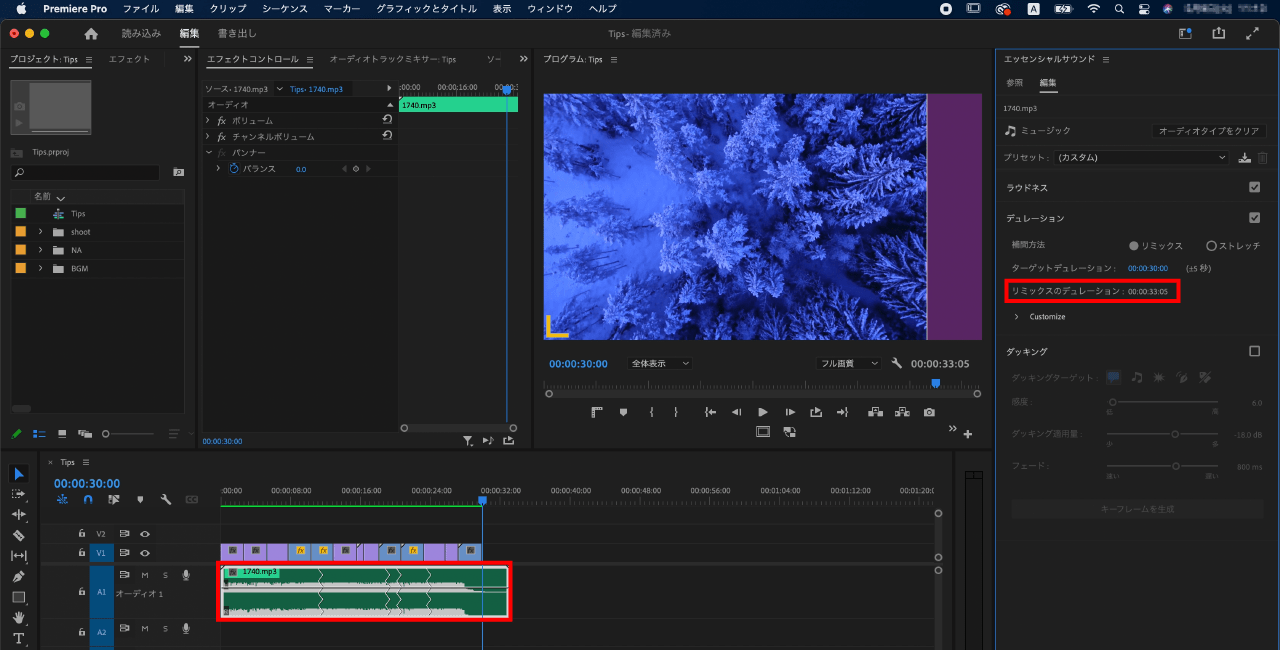1280x650 pixels.
Task: Select the Hand tool
Action: tap(19, 618)
